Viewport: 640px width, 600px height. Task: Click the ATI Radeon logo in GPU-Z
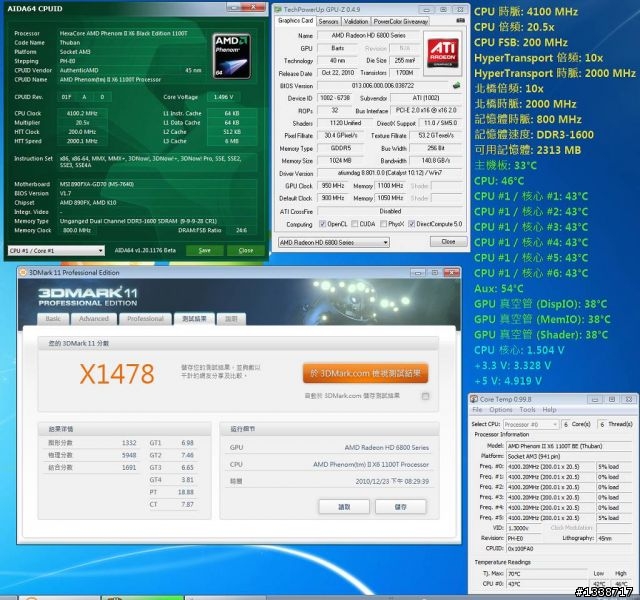tap(443, 53)
